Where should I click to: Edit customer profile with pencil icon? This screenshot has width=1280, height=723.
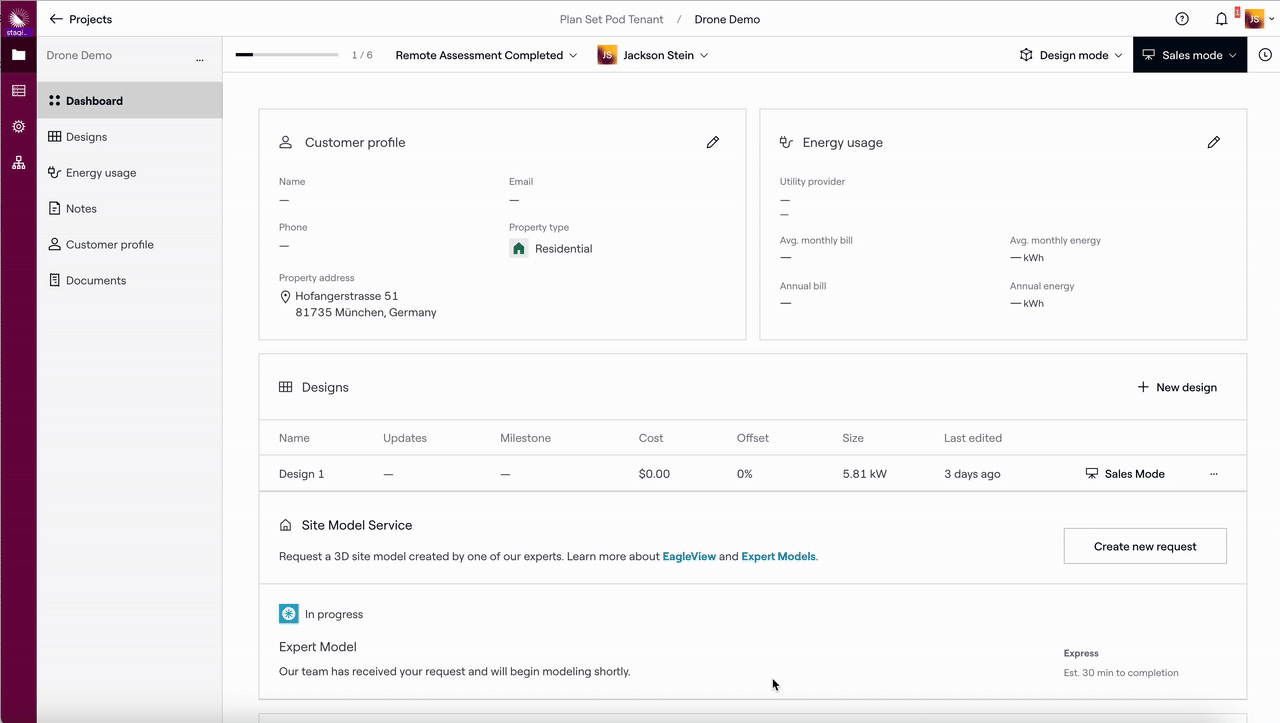[x=713, y=143]
